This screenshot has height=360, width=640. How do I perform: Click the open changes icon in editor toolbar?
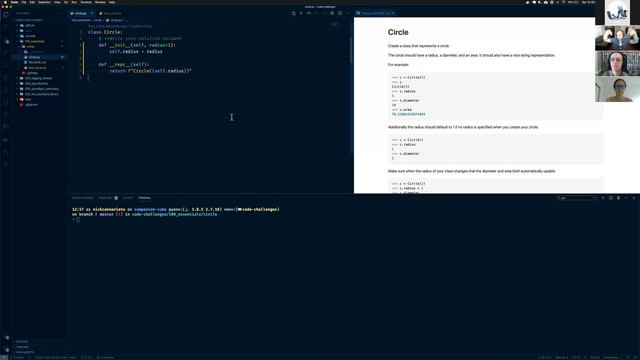pyautogui.click(x=294, y=13)
